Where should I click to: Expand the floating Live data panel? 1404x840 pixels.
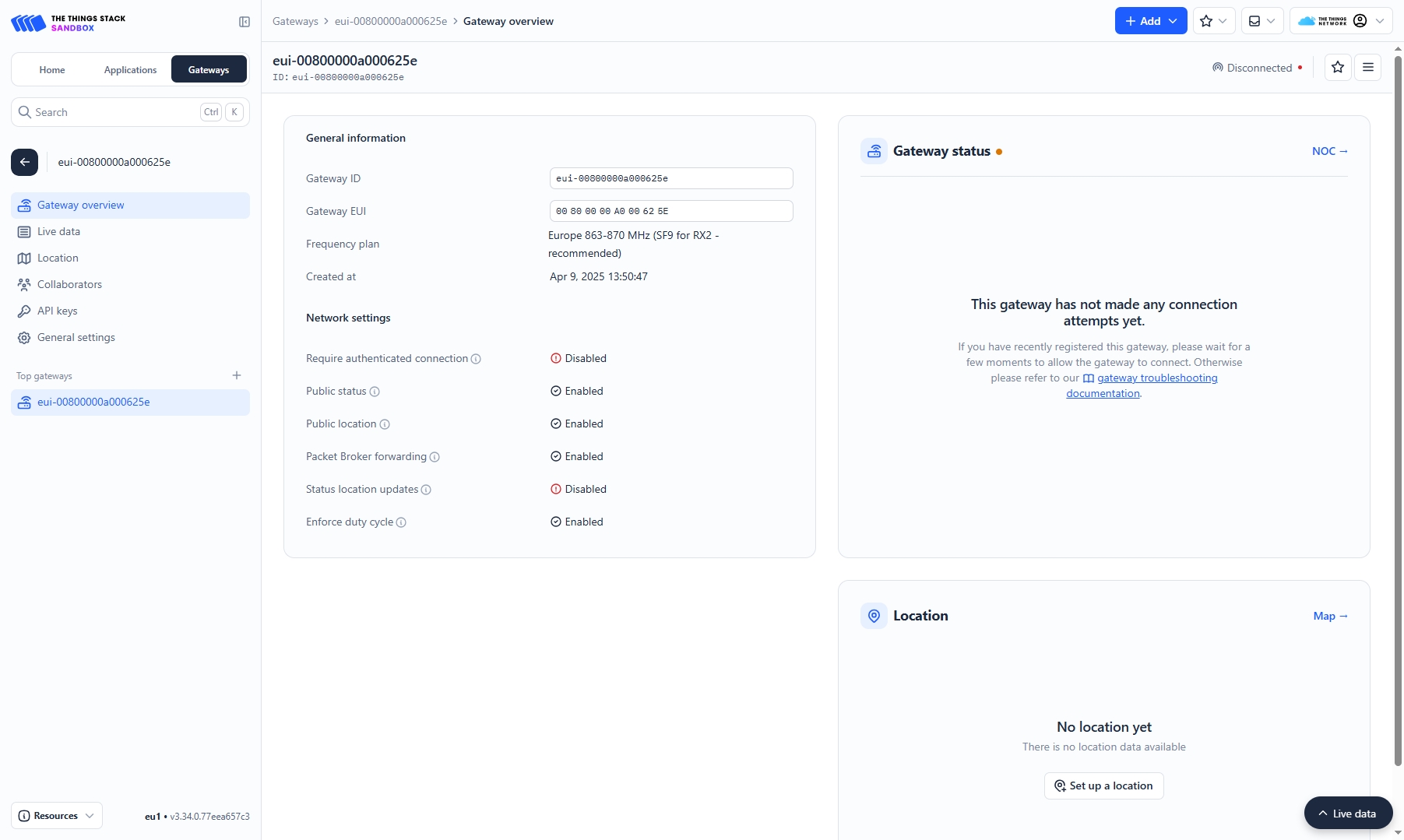[x=1347, y=814]
